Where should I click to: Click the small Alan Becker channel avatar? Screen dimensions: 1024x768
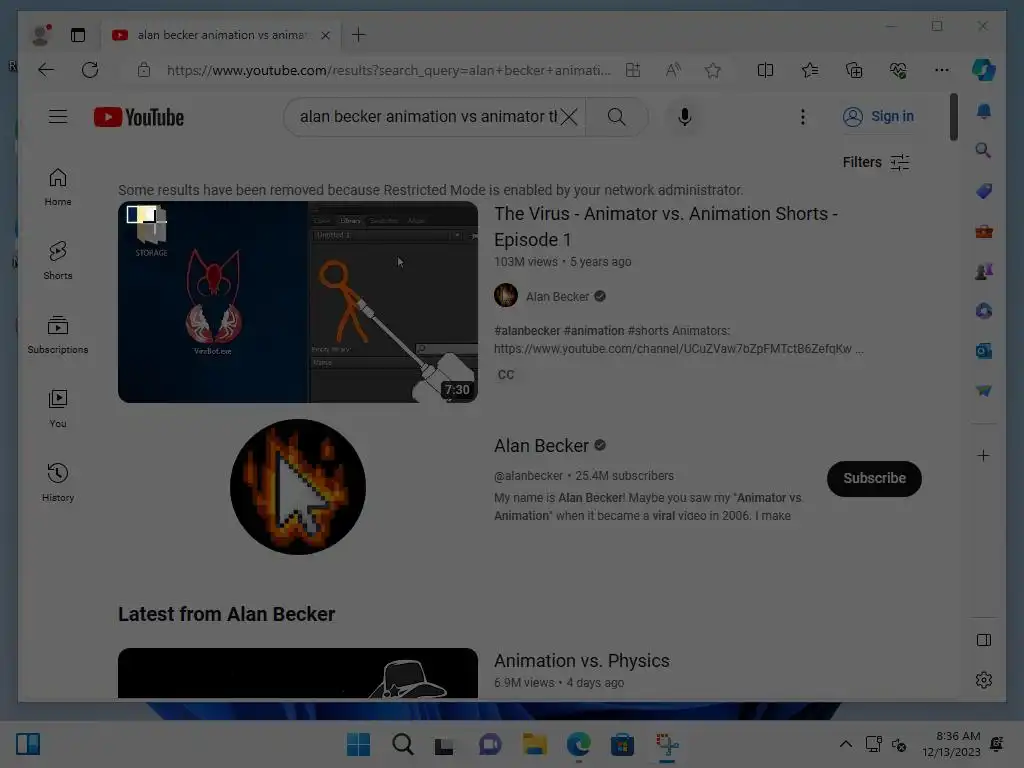[505, 295]
